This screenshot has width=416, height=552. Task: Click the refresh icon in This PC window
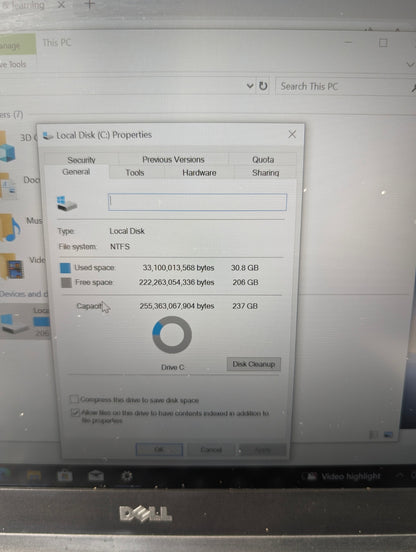pyautogui.click(x=263, y=86)
